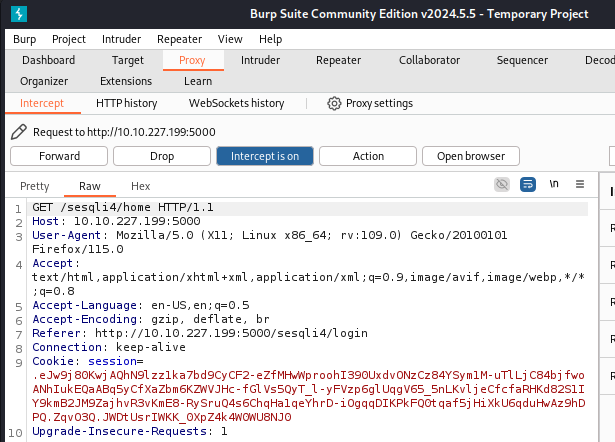Click the Request to http://10.10.227.199:5000 label

click(x=124, y=132)
